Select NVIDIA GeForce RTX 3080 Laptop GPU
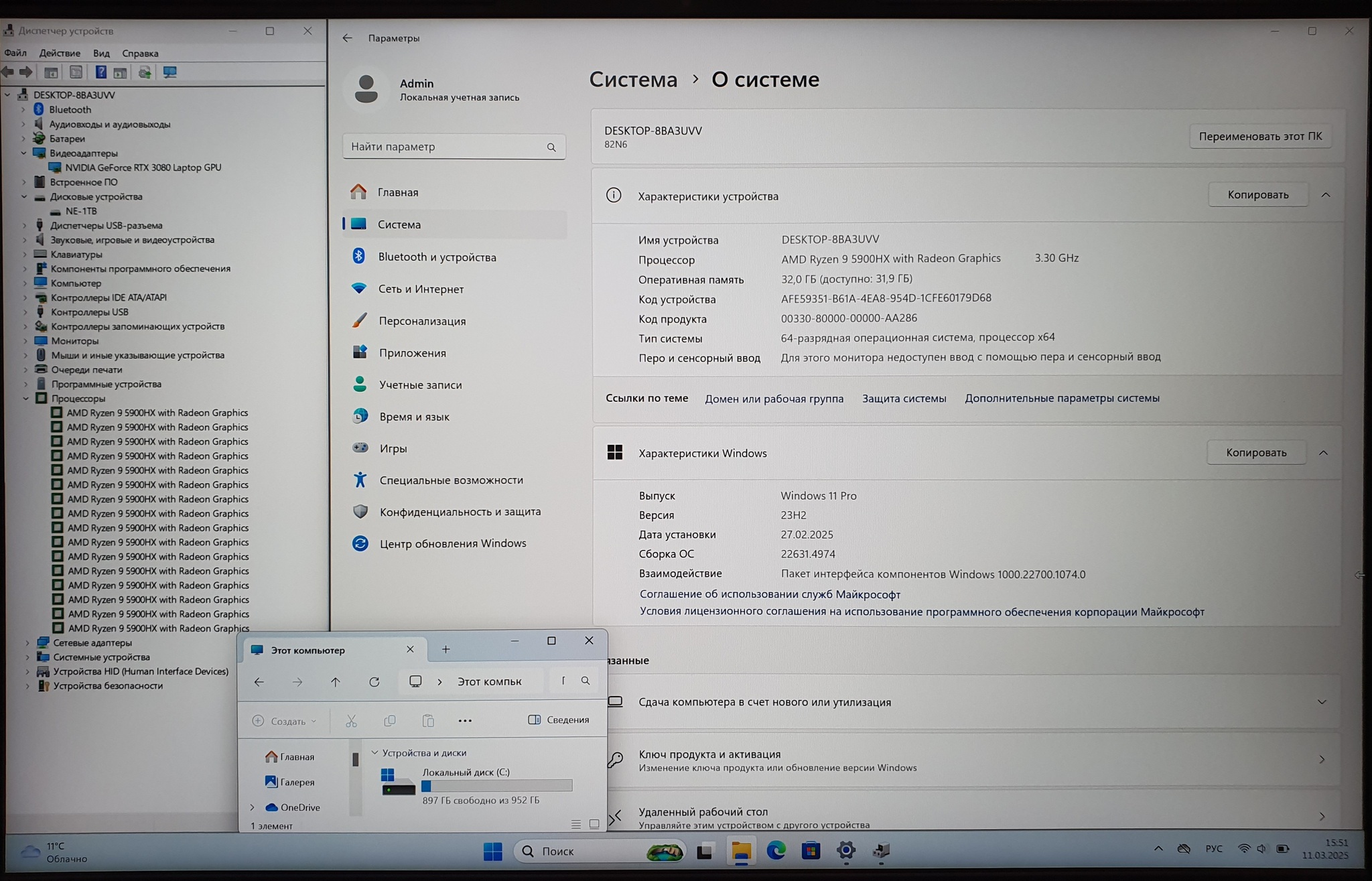Screen dimensions: 1372x881 143,167
